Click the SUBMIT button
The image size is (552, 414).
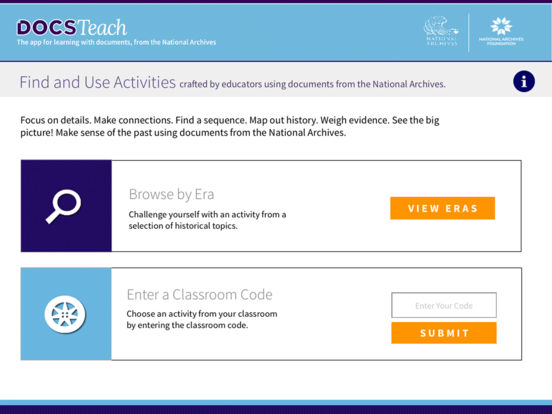[444, 333]
